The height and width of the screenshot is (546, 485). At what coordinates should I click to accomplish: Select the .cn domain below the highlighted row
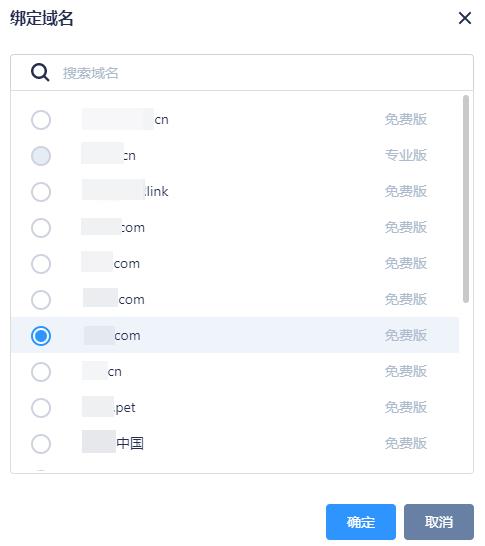[41, 372]
